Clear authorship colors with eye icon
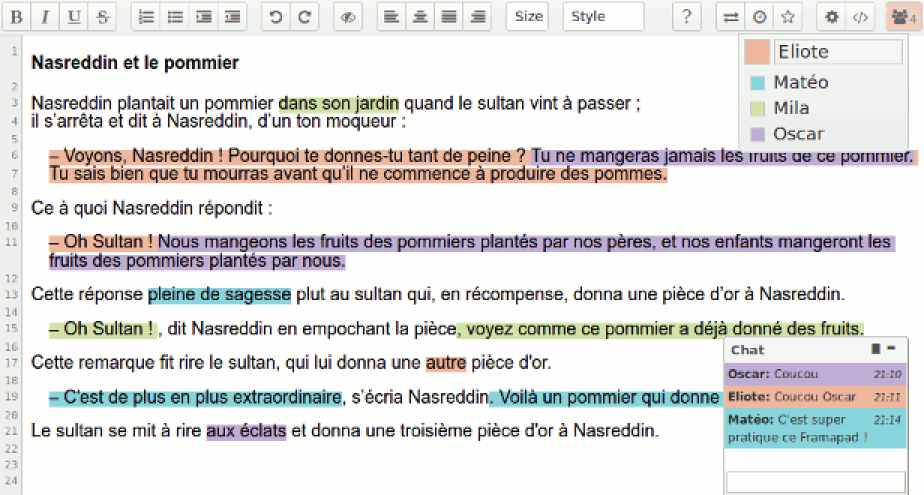 (x=348, y=17)
